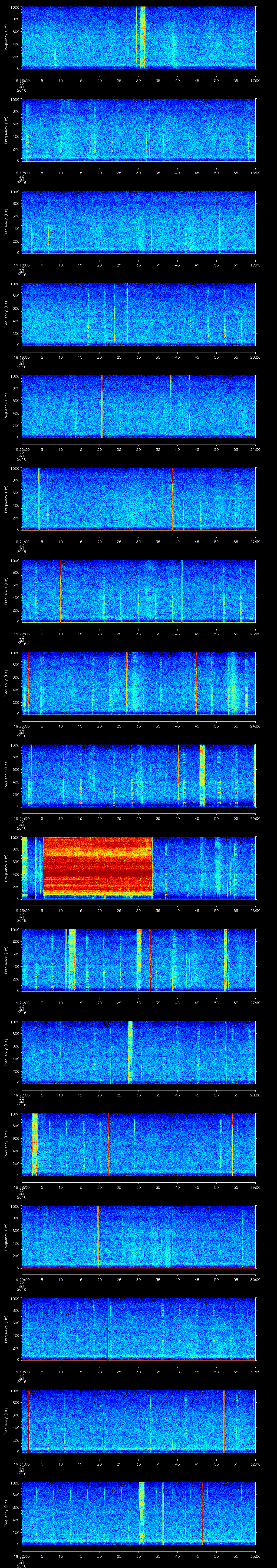
Task: Click the 33:00 end time label
Action: (x=255, y=1556)
